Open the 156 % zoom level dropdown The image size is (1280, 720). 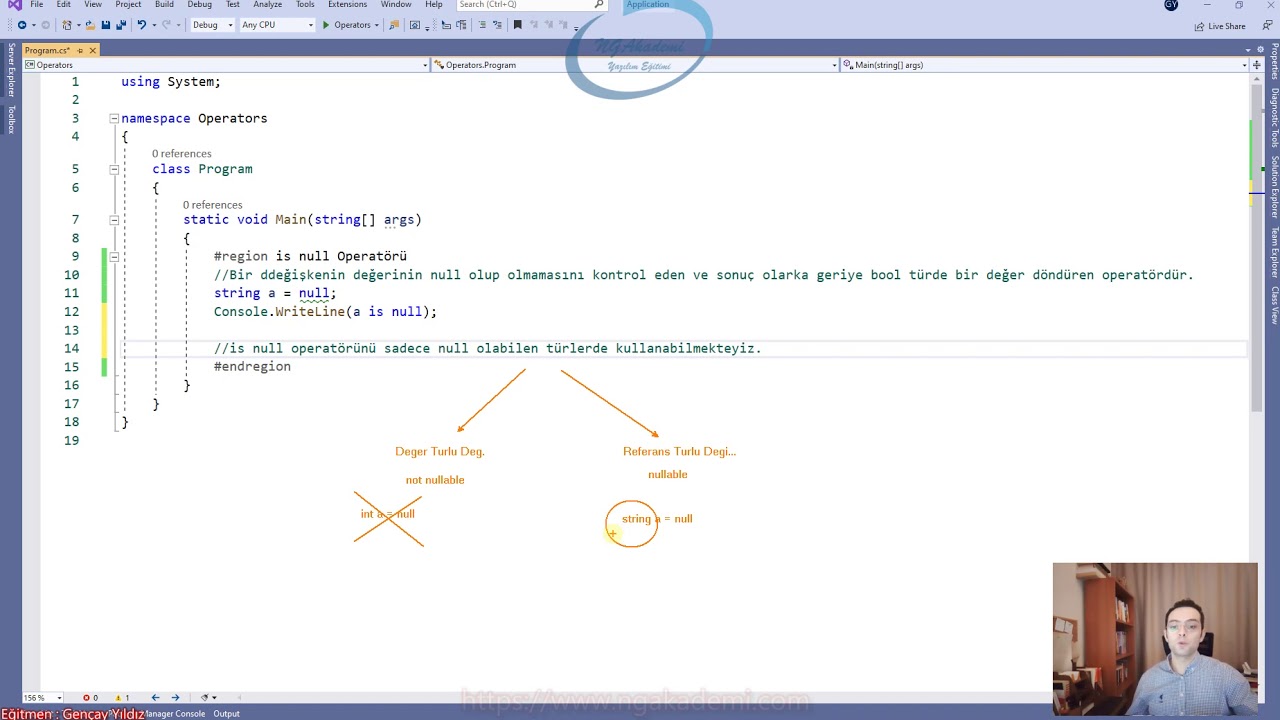(x=43, y=698)
